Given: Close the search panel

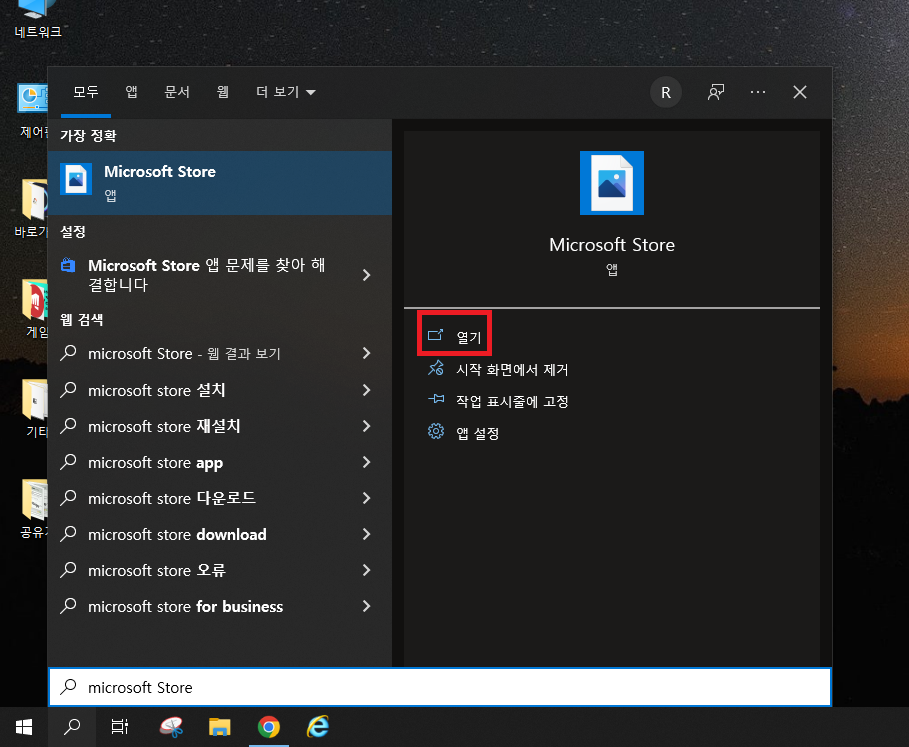Looking at the screenshot, I should tap(799, 92).
